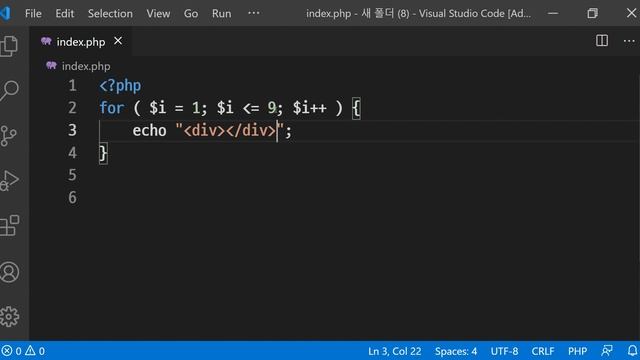Viewport: 640px width, 360px height.
Task: Open the feedback icon in status bar
Action: (607, 351)
